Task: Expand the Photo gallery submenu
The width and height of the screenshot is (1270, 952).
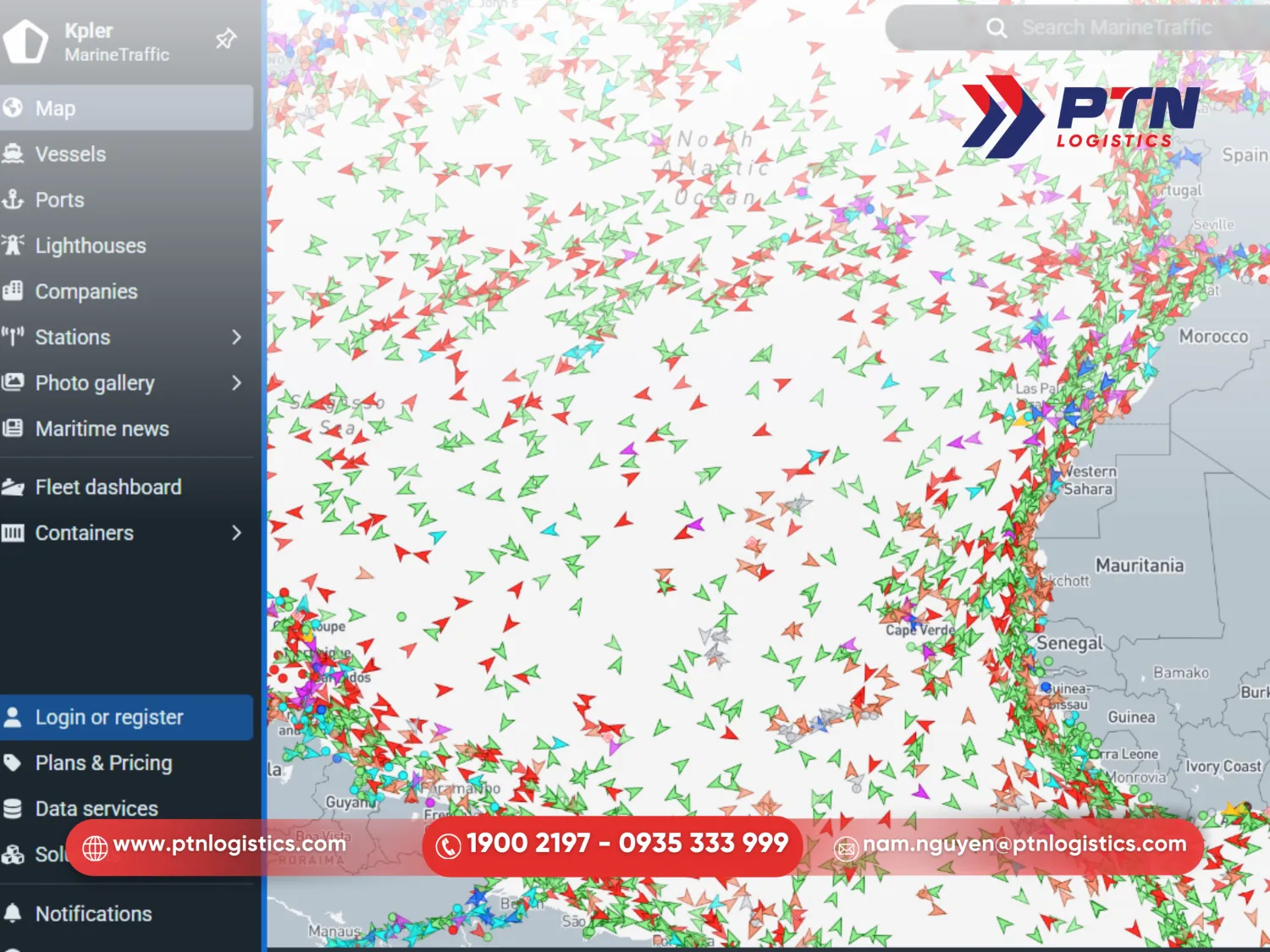Action: 235,382
